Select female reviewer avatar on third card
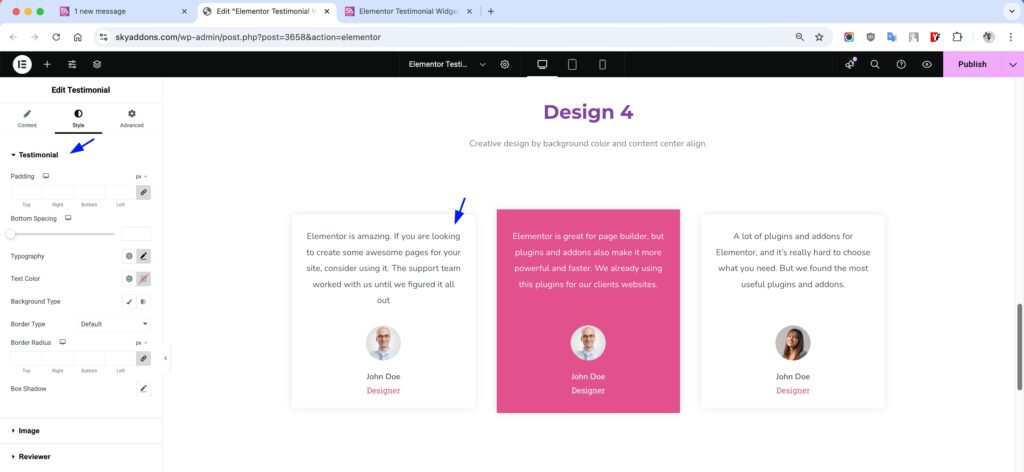Screen dimensions: 1024x472 [793, 343]
